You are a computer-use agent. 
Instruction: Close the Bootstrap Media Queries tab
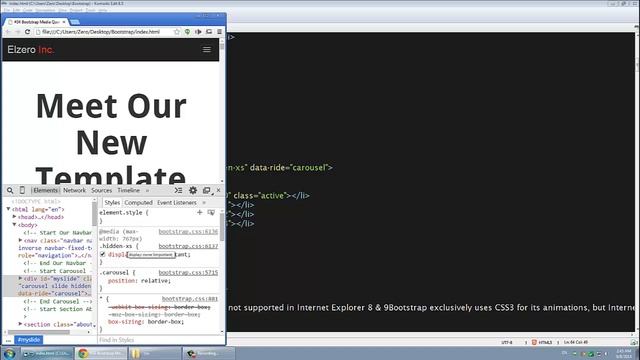64,22
